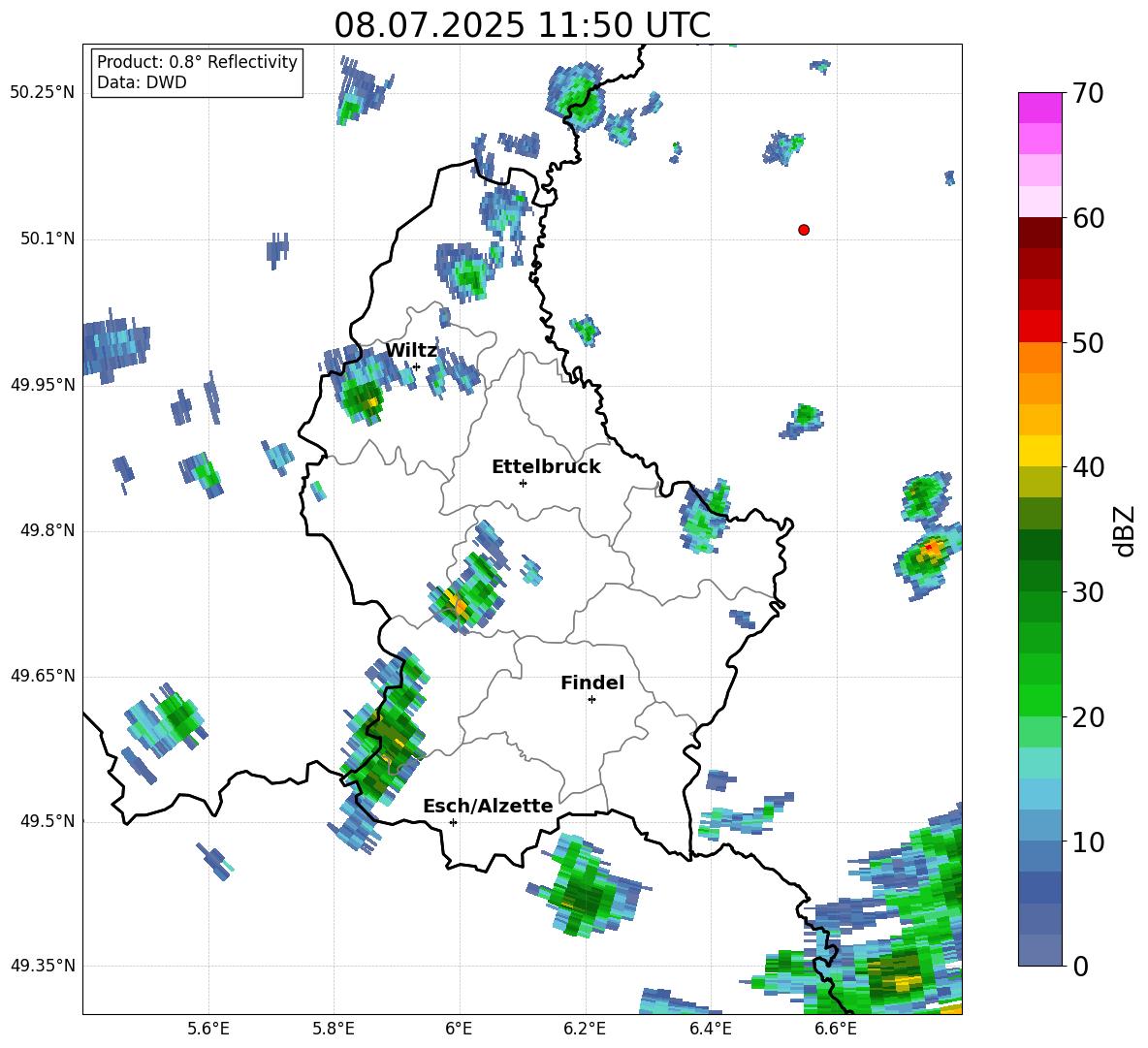
Task: Click the 5.8°E longitude tick label
Action: (x=334, y=1029)
